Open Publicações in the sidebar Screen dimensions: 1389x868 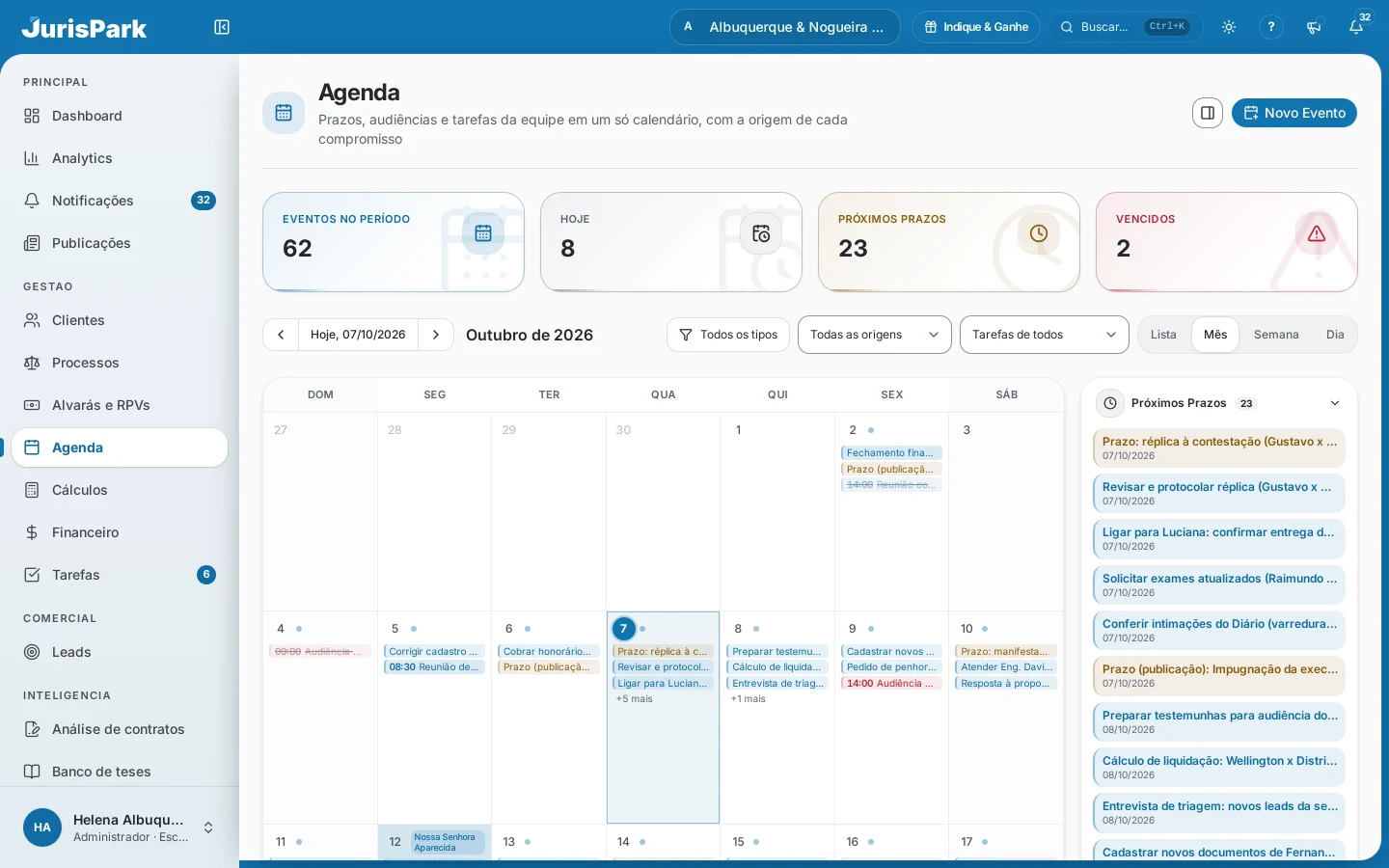click(120, 243)
